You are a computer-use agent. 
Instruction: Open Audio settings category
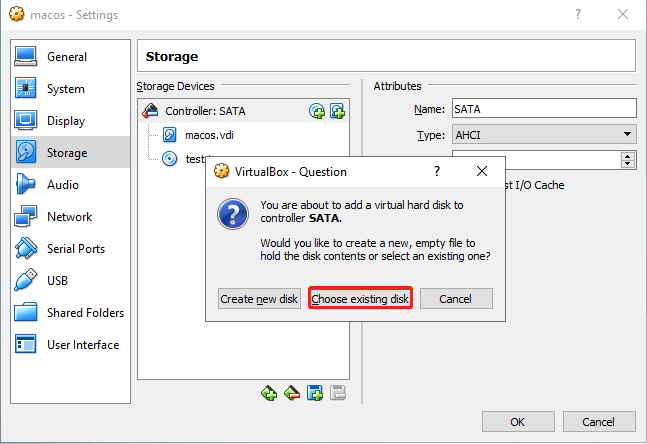tap(71, 184)
